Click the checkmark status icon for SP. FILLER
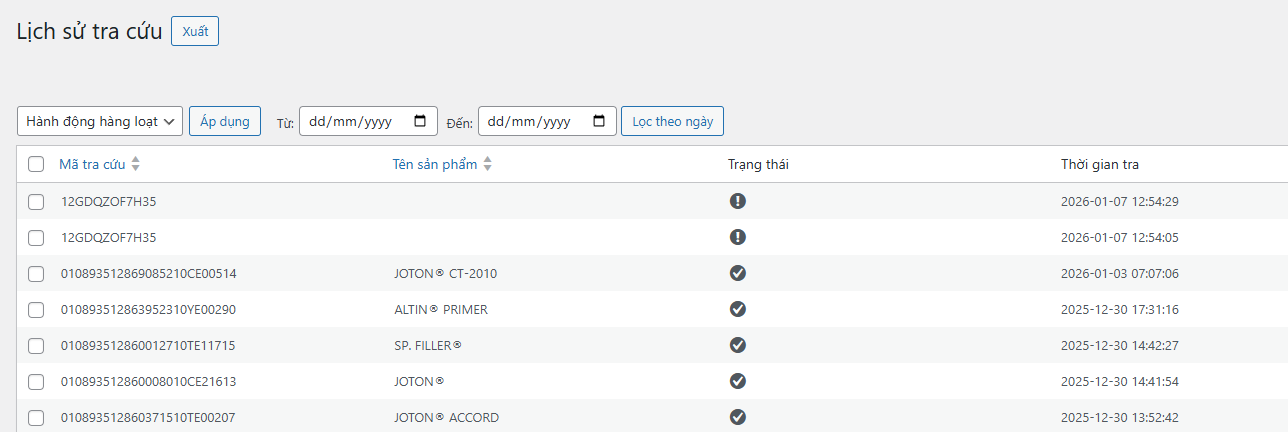 click(738, 345)
